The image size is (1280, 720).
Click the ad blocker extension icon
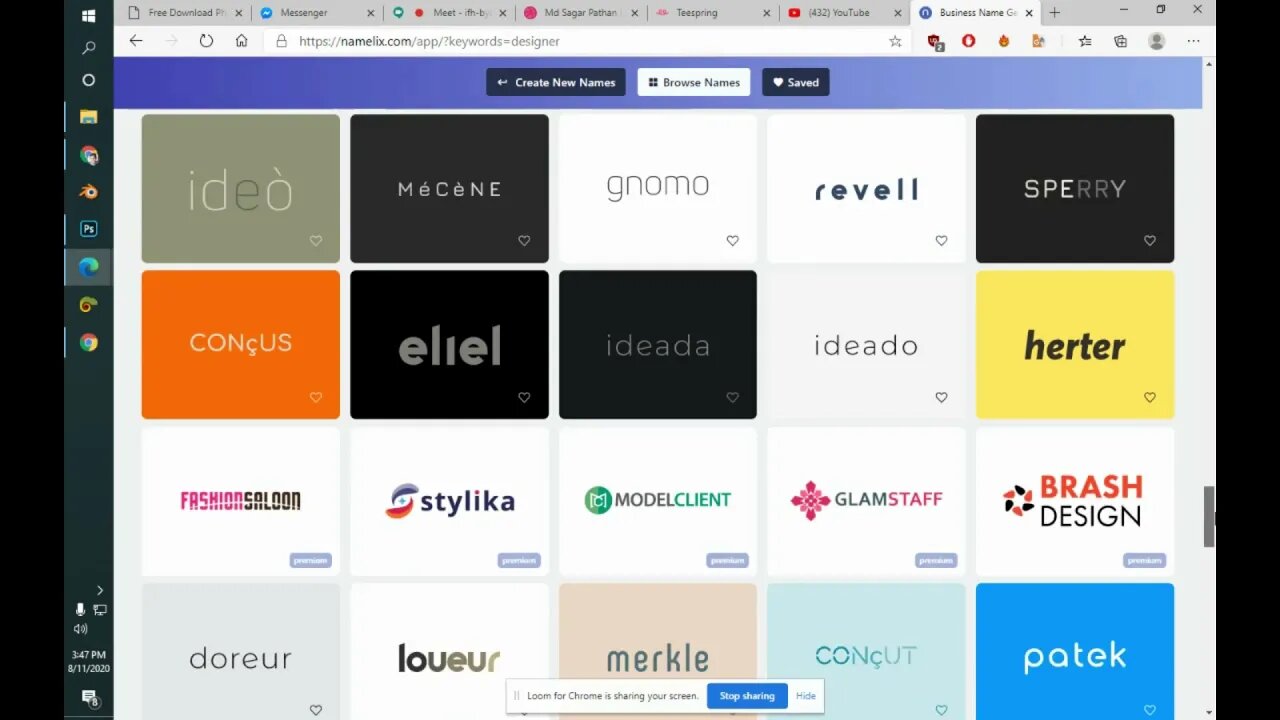935,41
